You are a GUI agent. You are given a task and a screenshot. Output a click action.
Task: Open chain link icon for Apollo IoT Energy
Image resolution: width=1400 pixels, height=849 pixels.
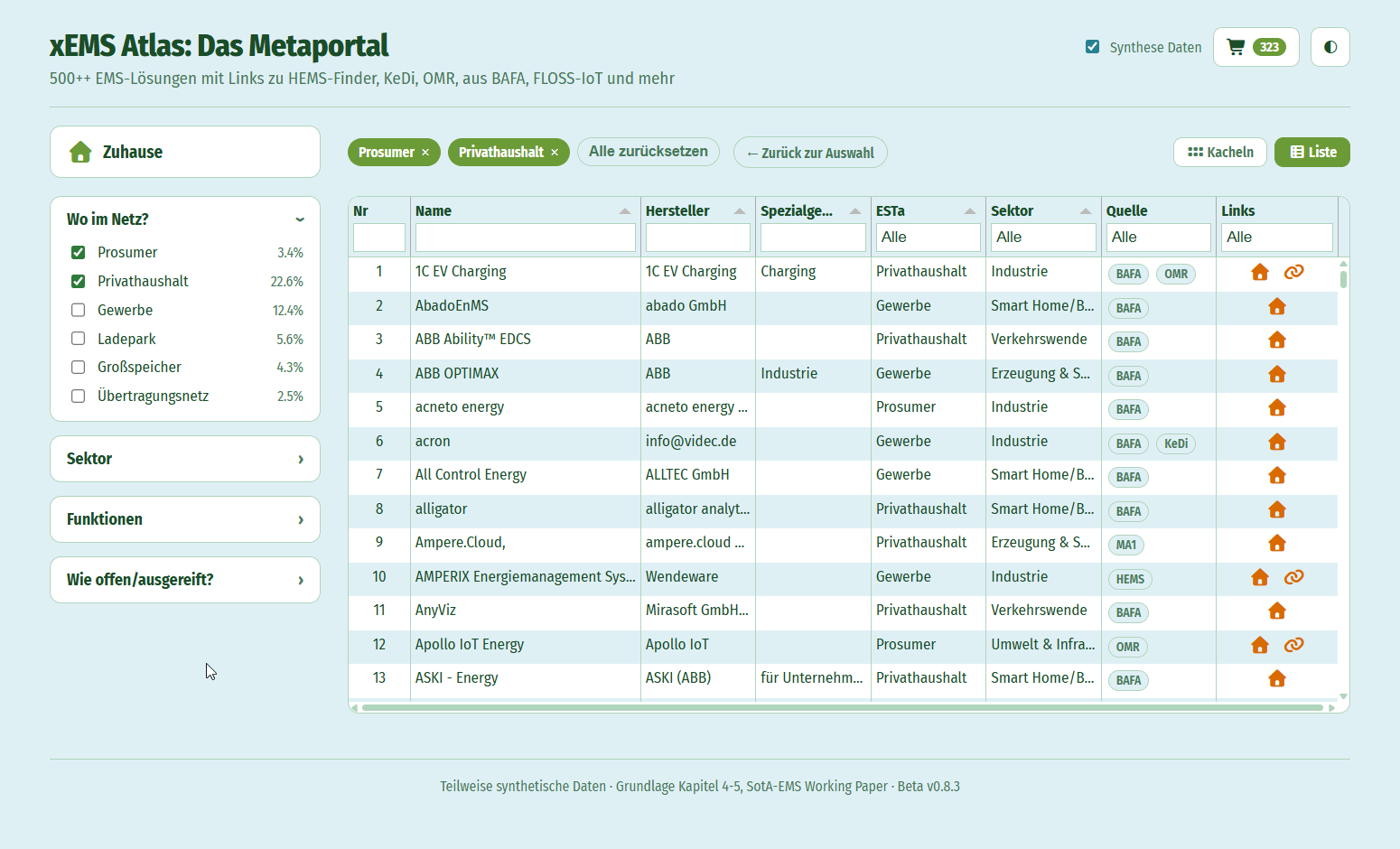pos(1293,645)
